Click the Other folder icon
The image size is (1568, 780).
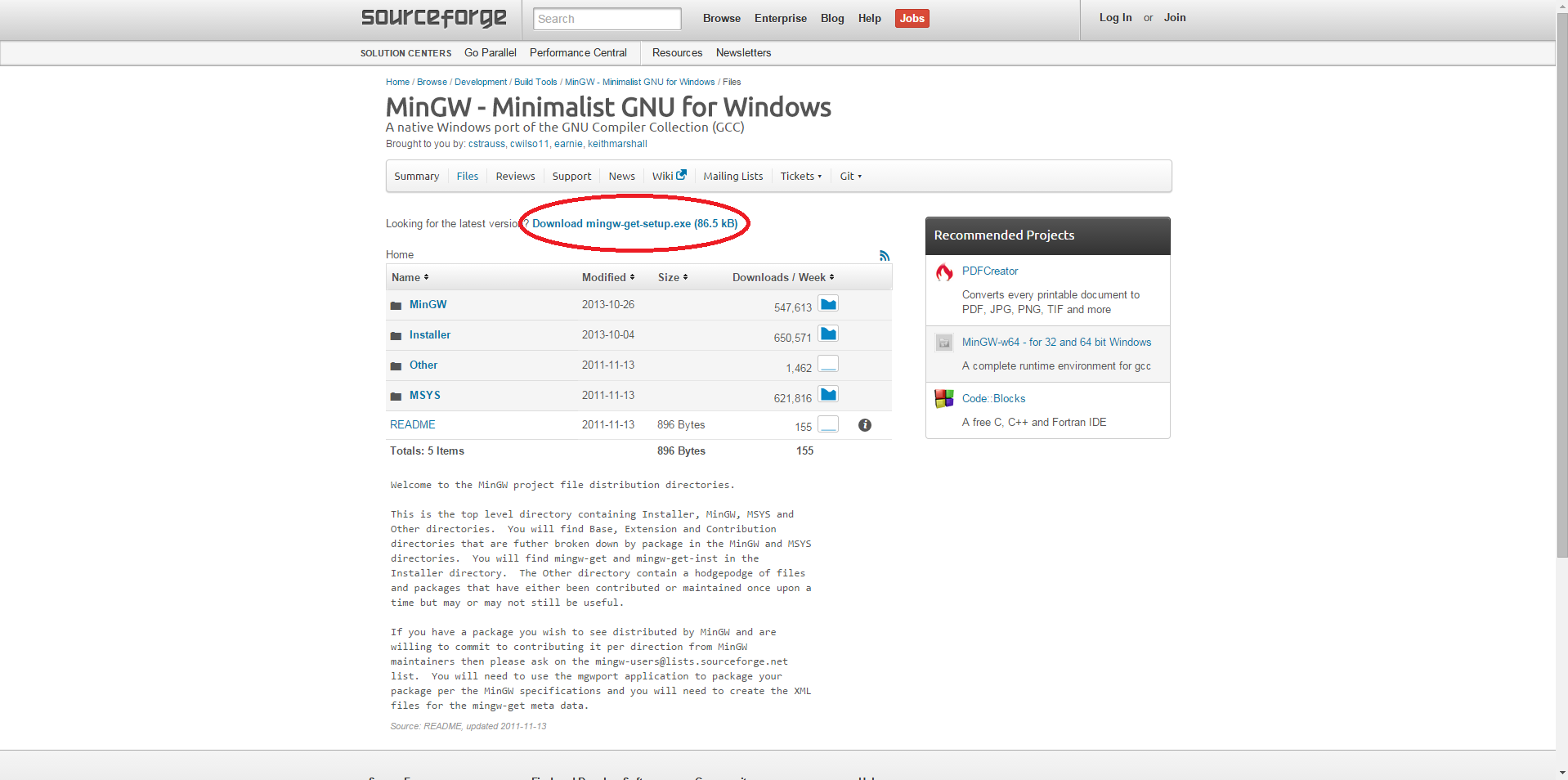click(x=396, y=366)
